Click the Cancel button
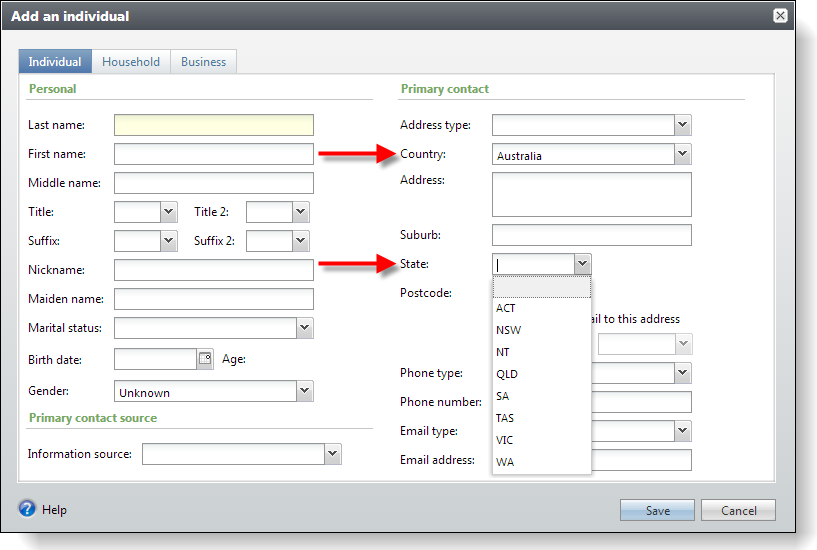This screenshot has height=550, width=817. pos(738,510)
